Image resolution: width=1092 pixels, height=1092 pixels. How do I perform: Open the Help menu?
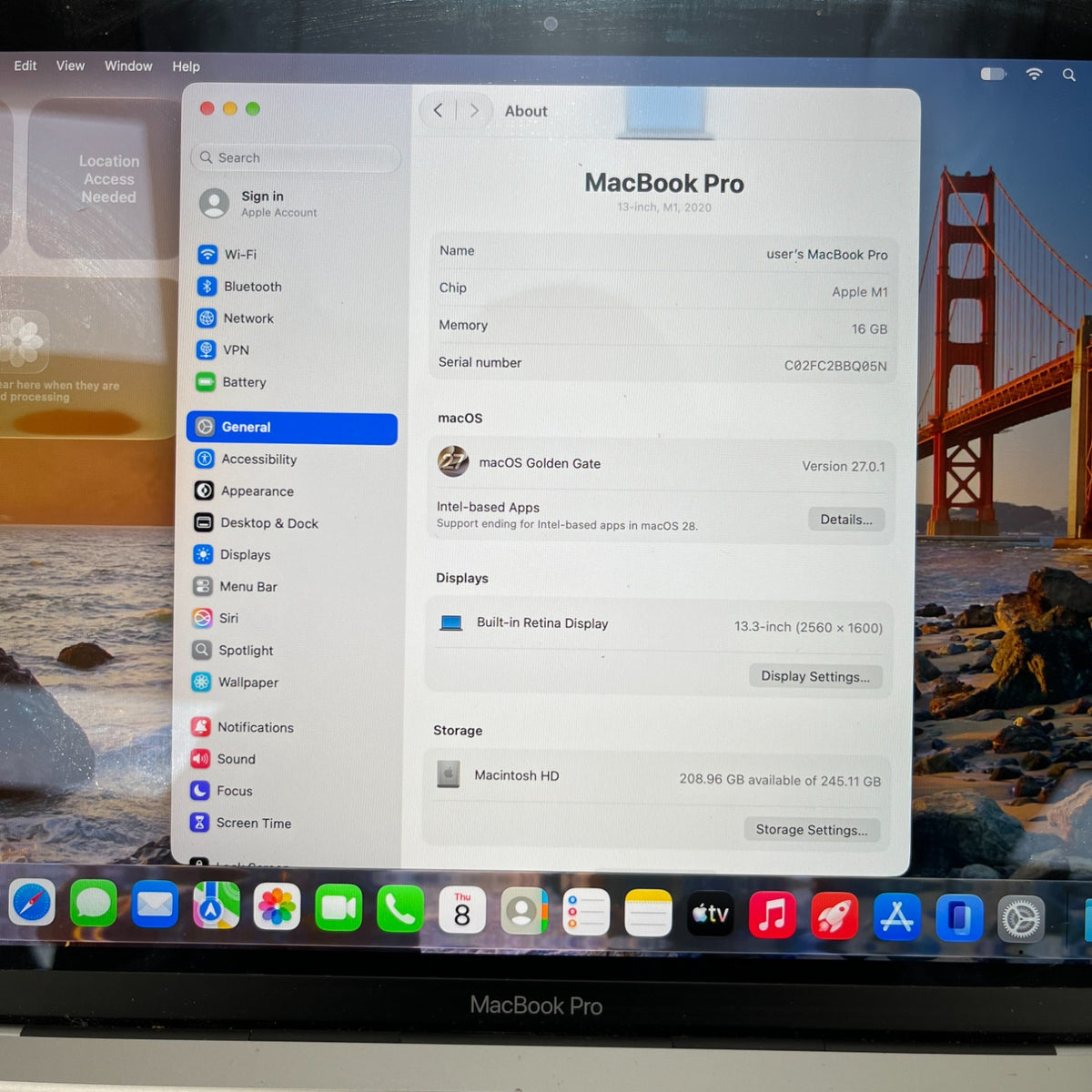[186, 66]
